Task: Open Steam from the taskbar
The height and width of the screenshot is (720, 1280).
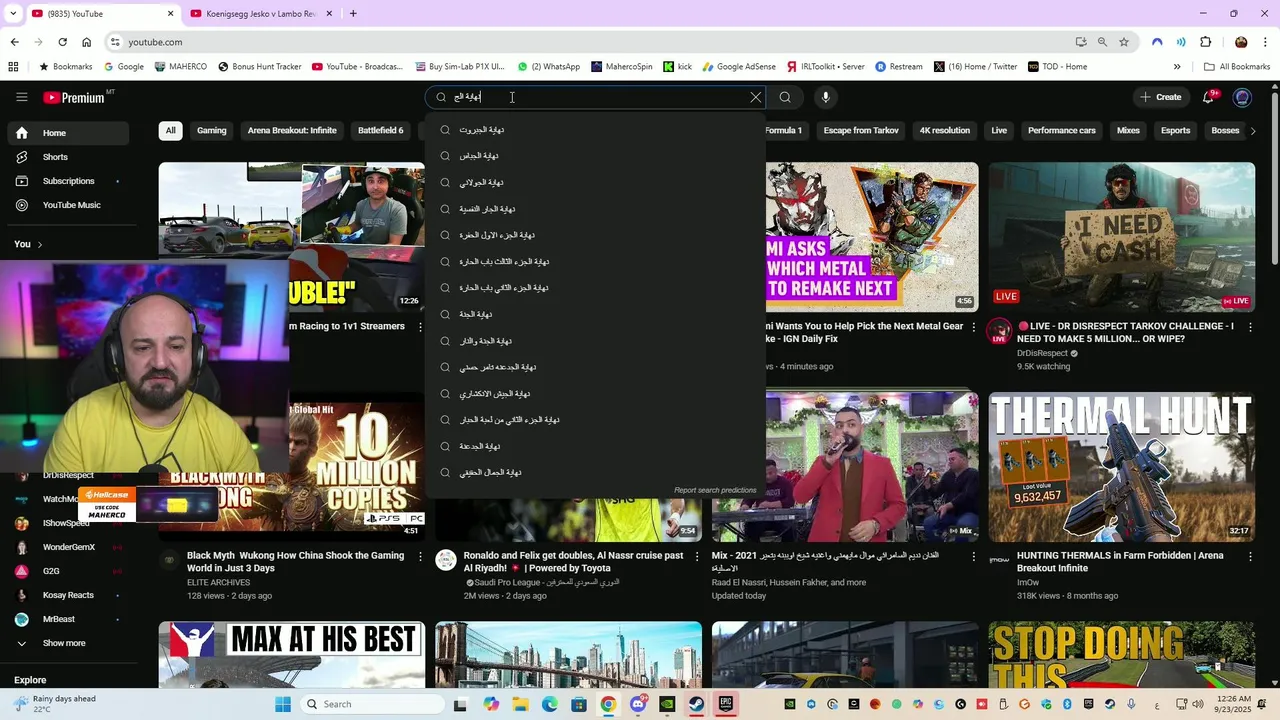Action: (x=696, y=704)
